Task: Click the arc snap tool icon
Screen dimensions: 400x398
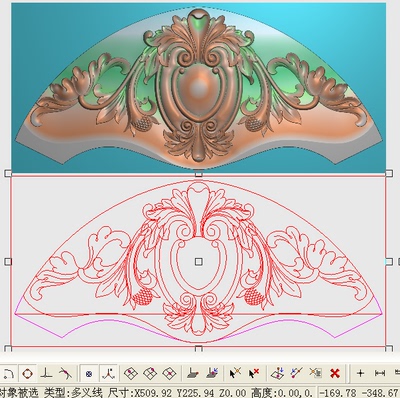Action: click(8, 373)
